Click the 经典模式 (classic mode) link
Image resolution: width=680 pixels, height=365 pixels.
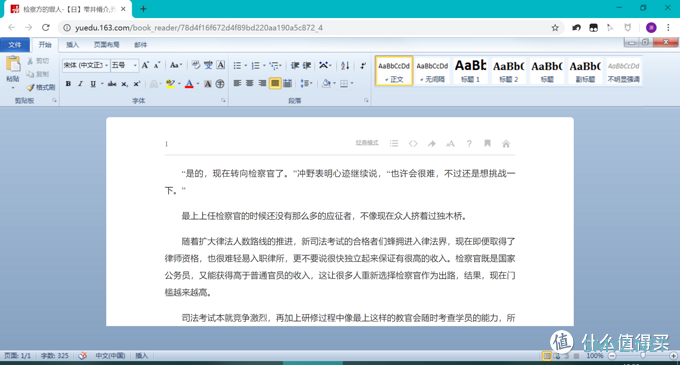click(367, 143)
